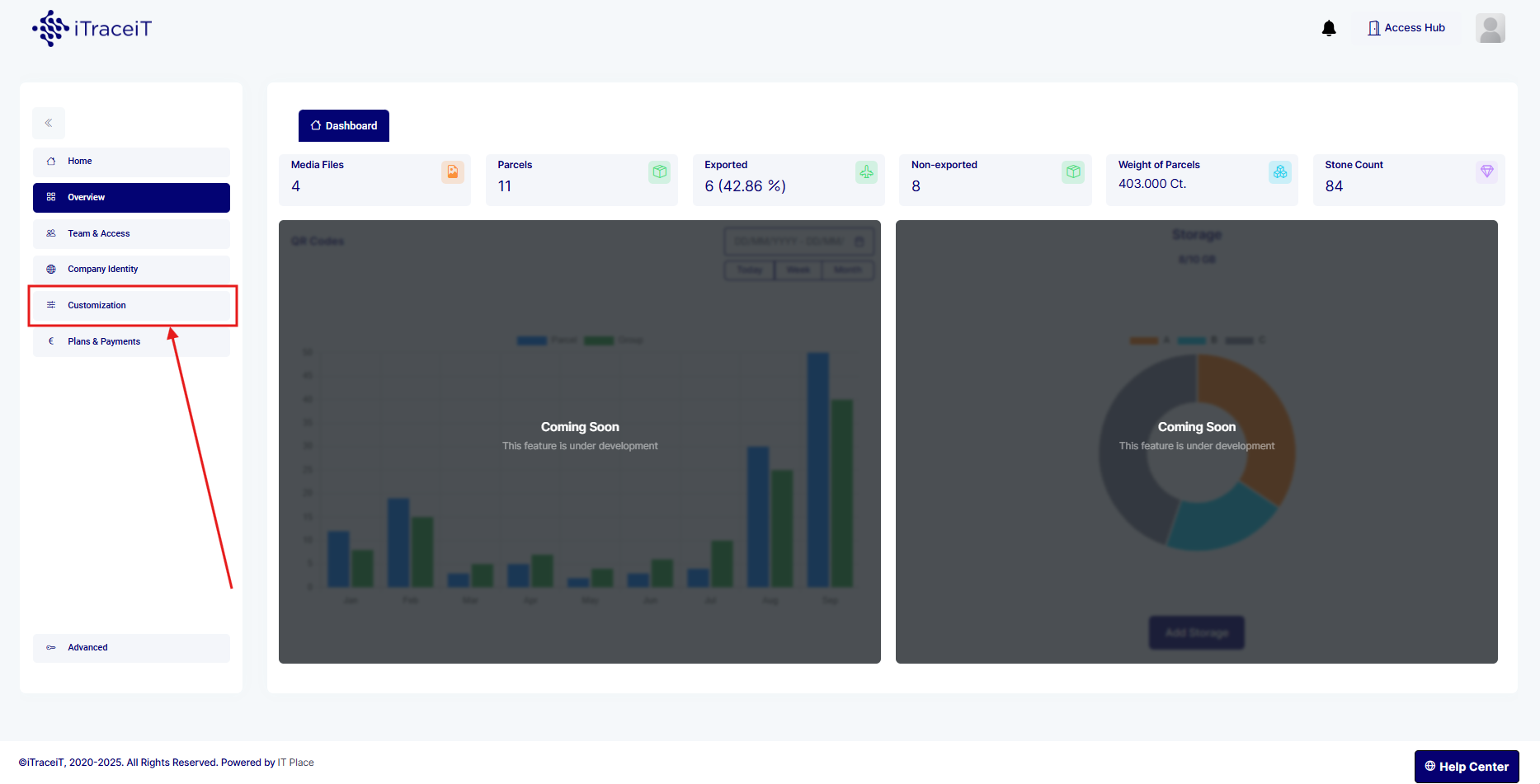This screenshot has width=1540, height=784.
Task: Select Company Identity in sidebar
Action: point(131,269)
